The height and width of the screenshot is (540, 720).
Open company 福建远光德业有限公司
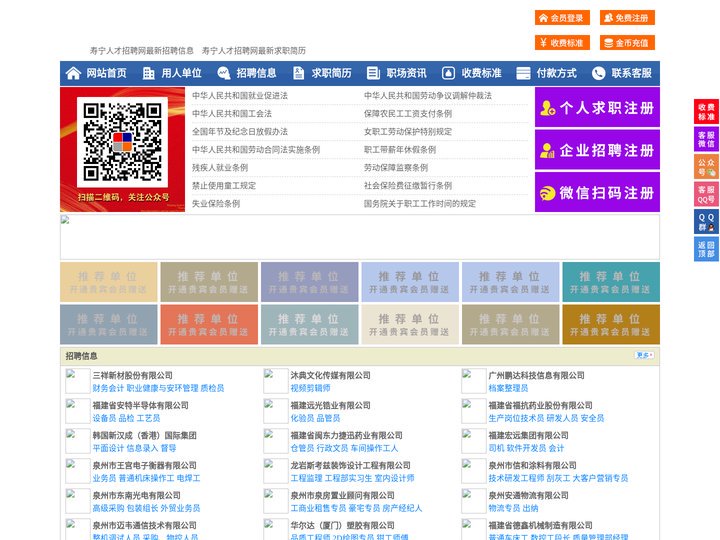[330, 405]
